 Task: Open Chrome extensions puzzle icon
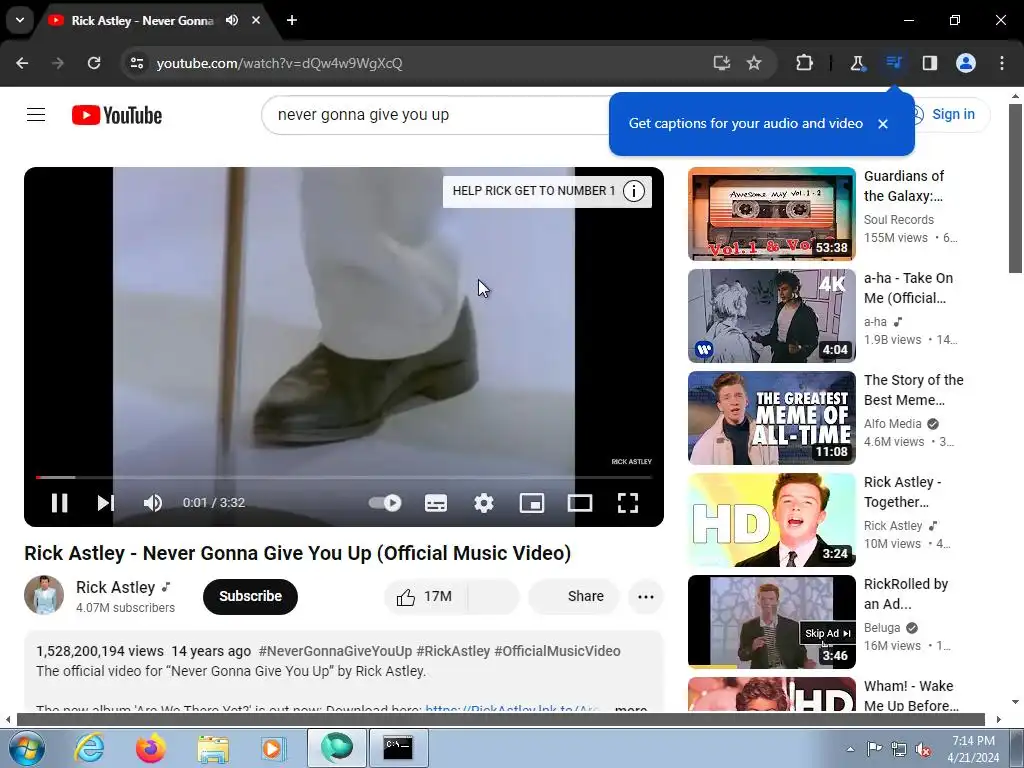[x=805, y=63]
